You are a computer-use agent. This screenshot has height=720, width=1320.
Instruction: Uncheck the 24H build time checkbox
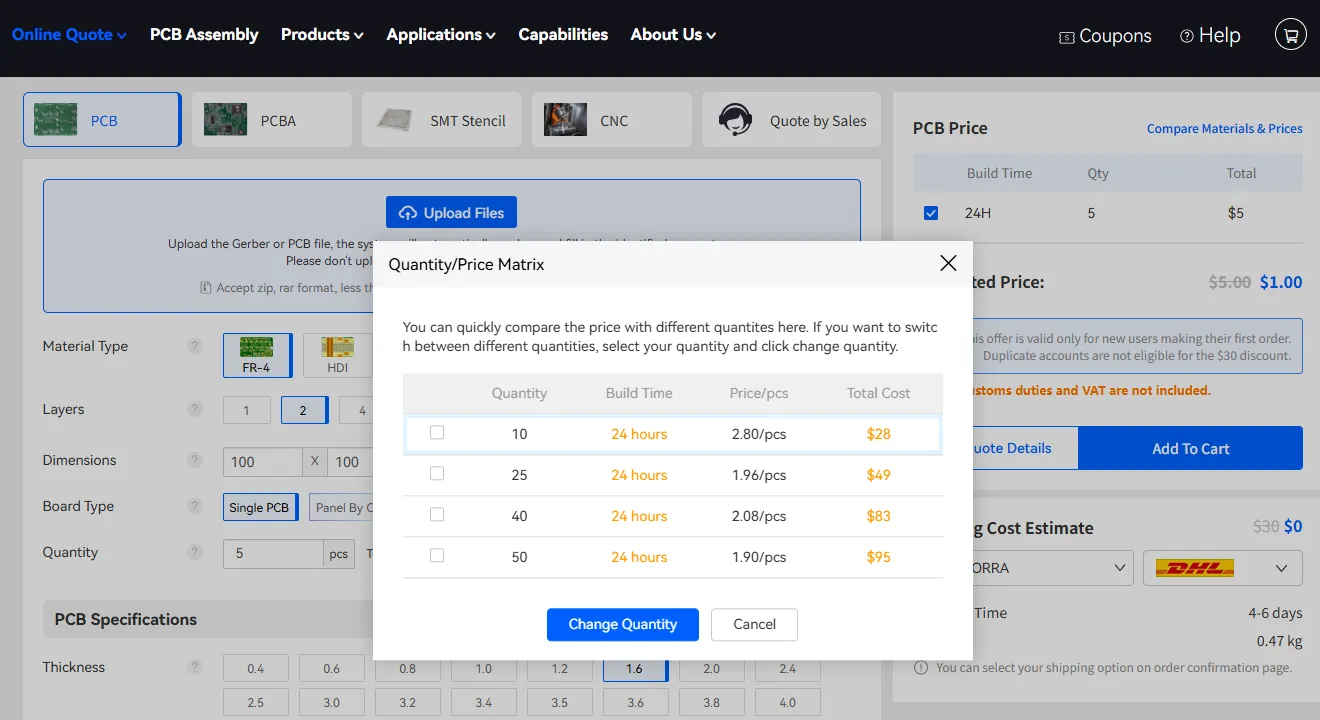[931, 213]
